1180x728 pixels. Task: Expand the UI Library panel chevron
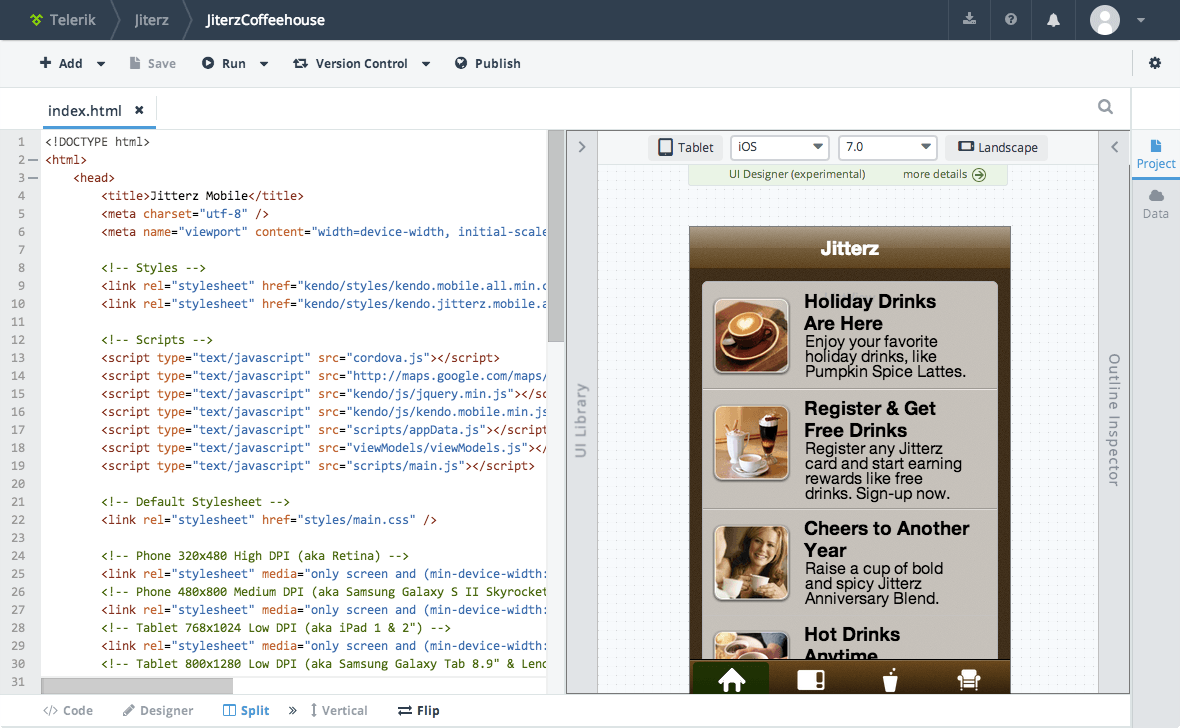(x=582, y=147)
